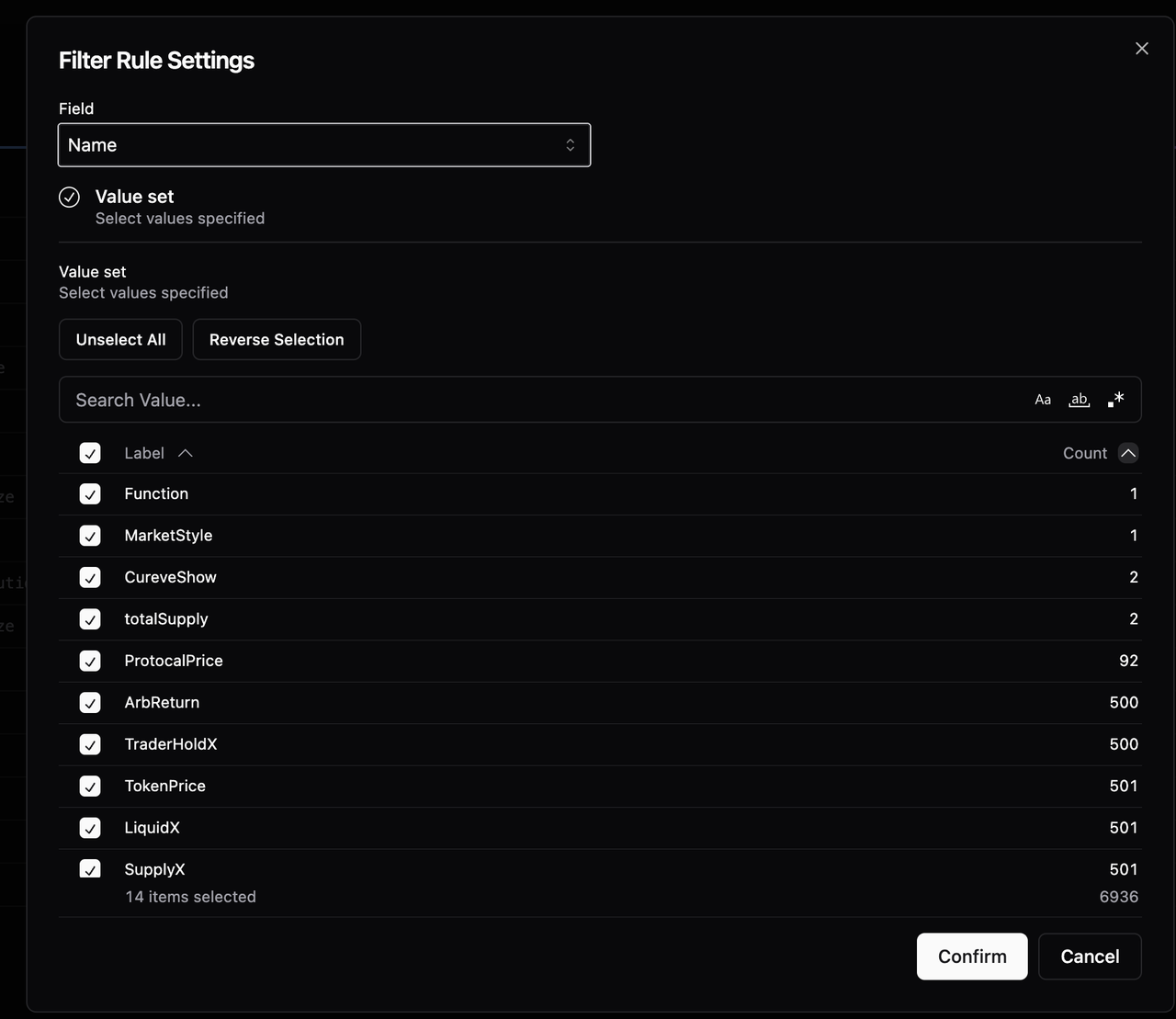This screenshot has height=1019, width=1176.
Task: Toggle the select-all checkbox in header
Action: 90,453
